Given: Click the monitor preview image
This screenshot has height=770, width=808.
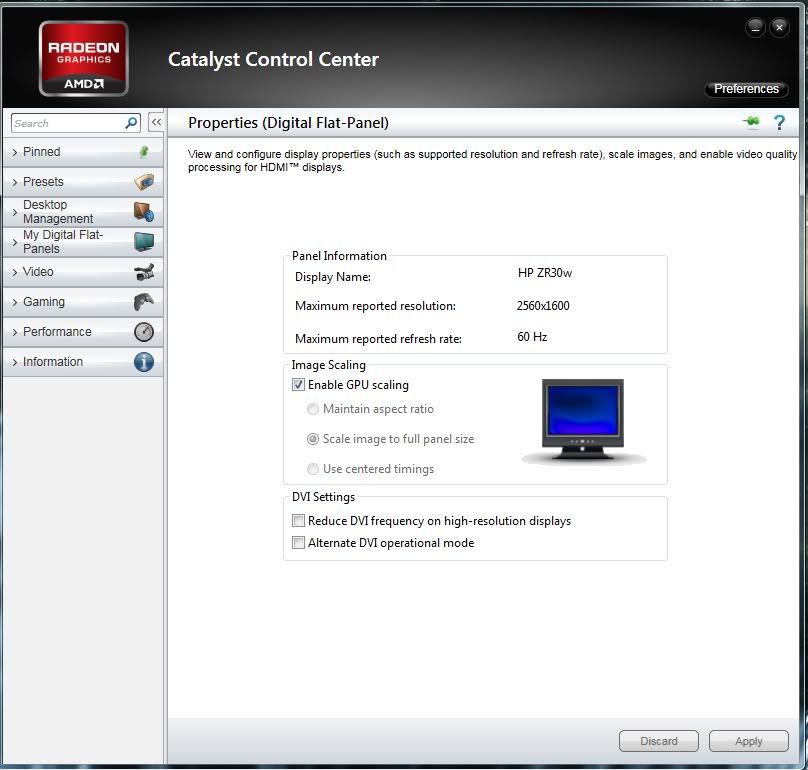Looking at the screenshot, I should tap(583, 421).
